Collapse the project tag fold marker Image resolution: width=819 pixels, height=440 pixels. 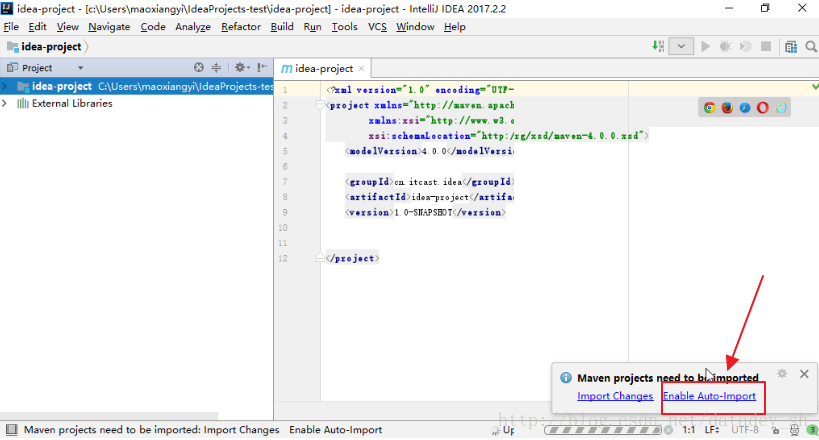[x=320, y=105]
